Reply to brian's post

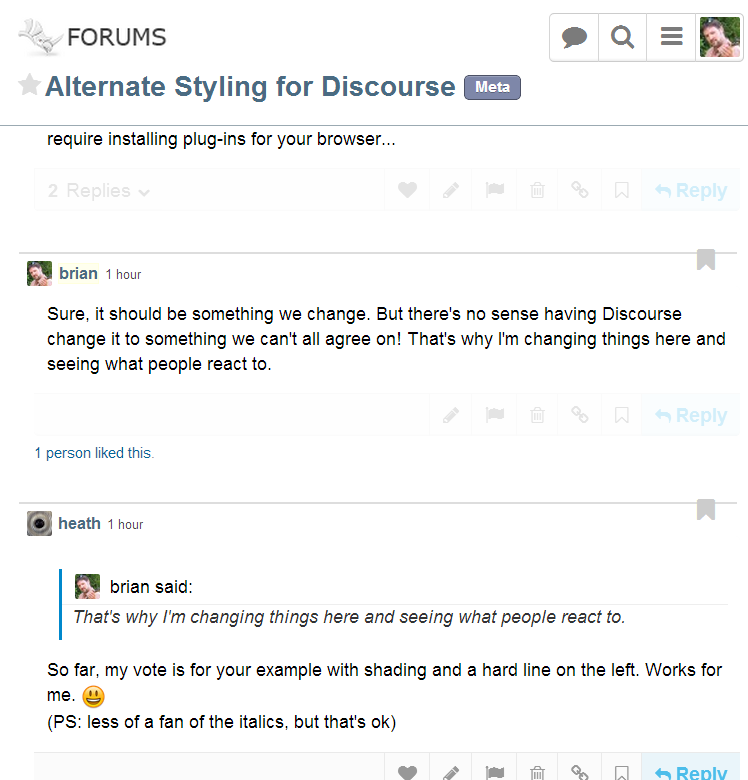pyautogui.click(x=691, y=415)
